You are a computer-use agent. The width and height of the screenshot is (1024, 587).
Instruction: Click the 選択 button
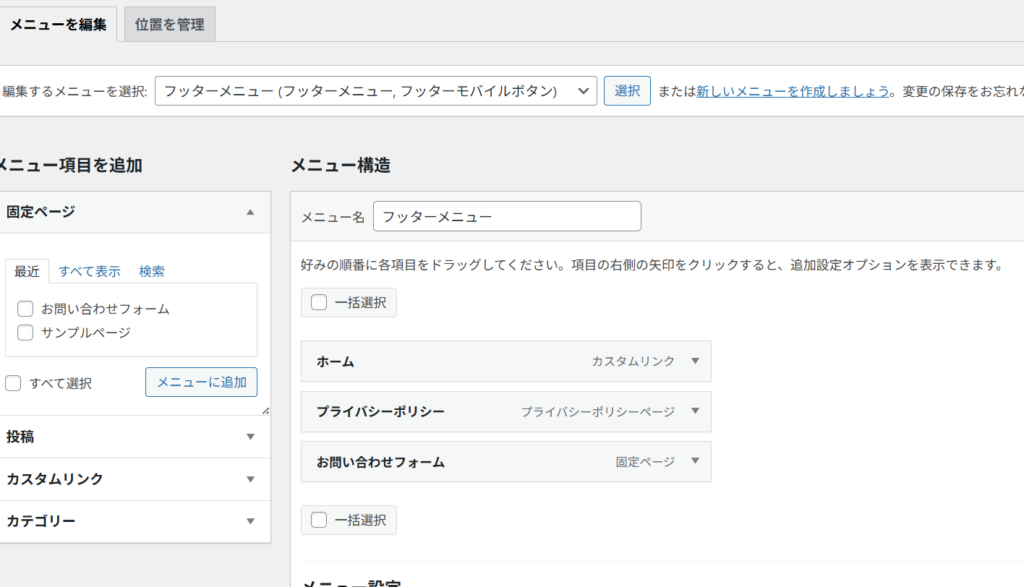click(627, 91)
